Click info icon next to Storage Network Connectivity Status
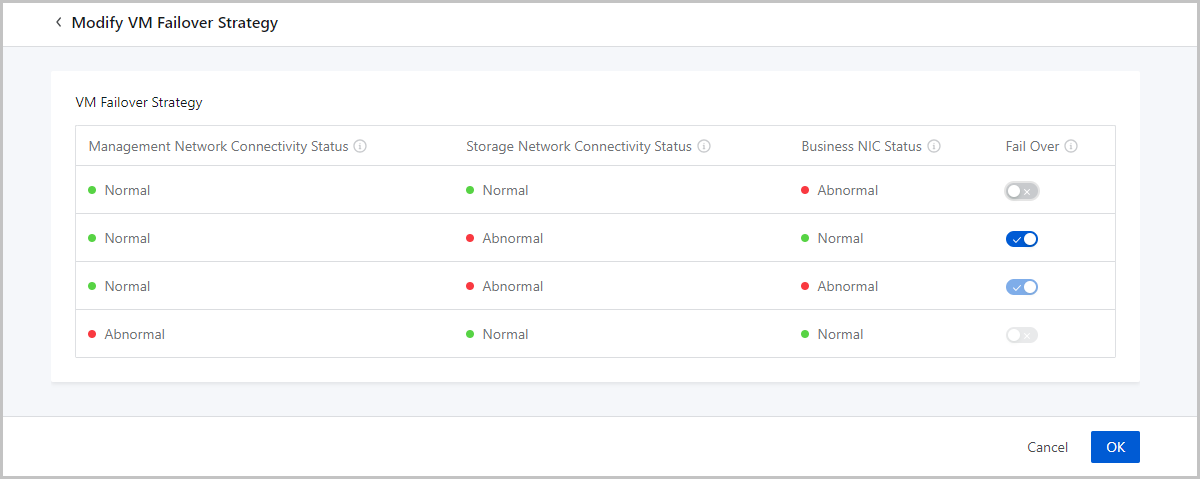Viewport: 1200px width, 479px height. pos(704,146)
